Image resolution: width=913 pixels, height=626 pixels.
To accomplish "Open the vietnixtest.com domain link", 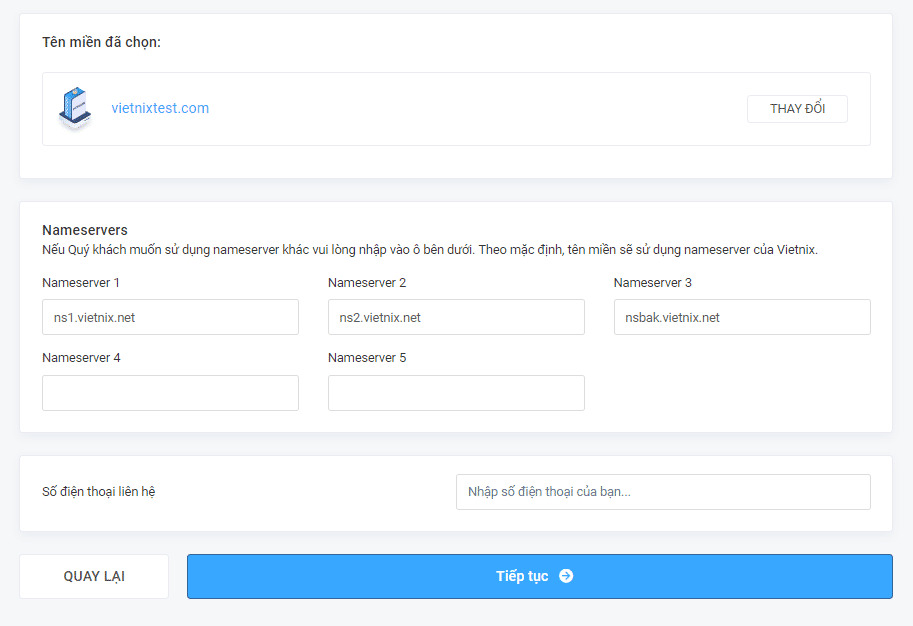I will [x=160, y=108].
